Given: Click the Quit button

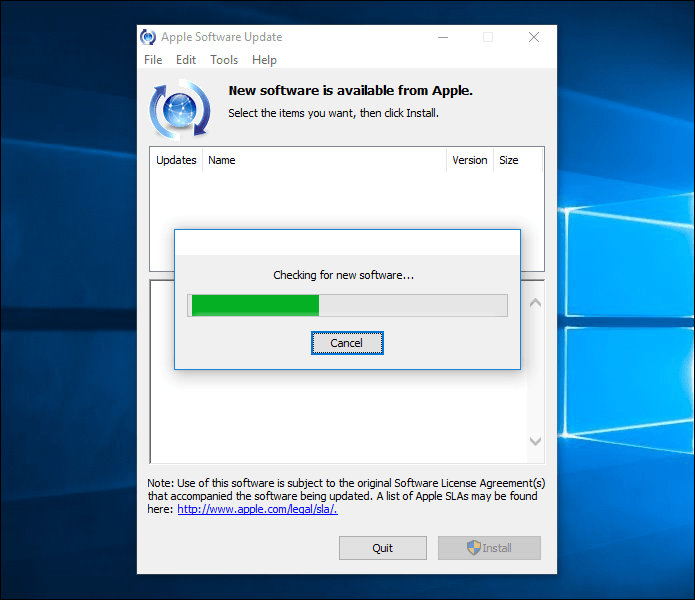Looking at the screenshot, I should click(x=383, y=548).
